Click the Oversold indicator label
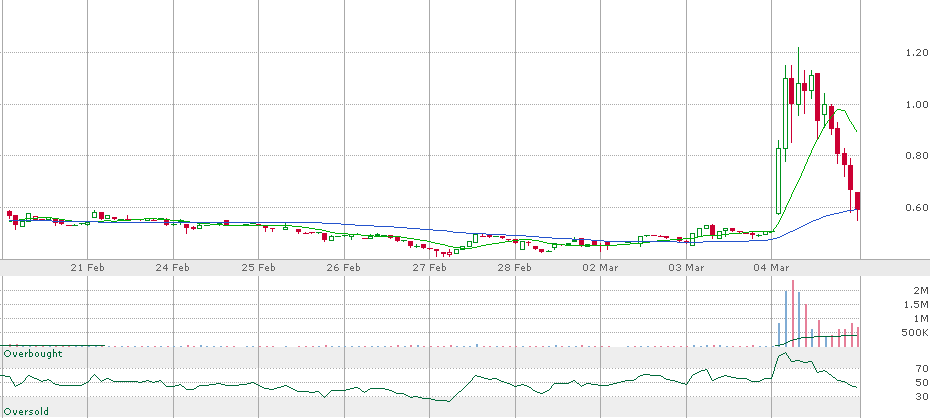This screenshot has height=418, width=930. [26, 411]
